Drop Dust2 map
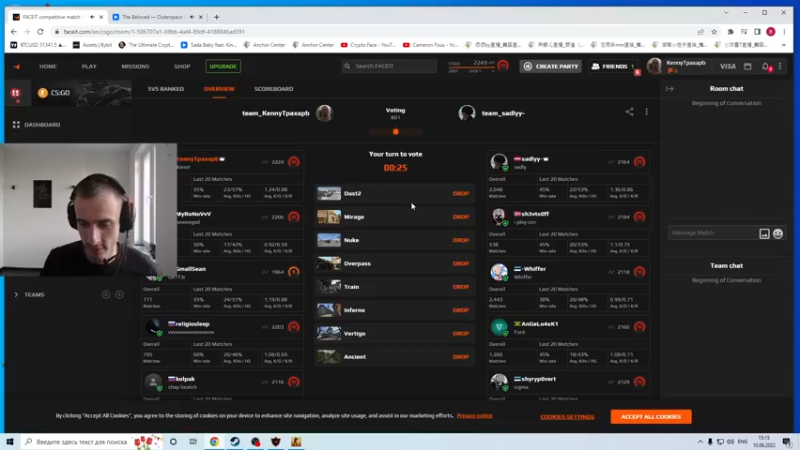This screenshot has width=800, height=450. point(460,193)
